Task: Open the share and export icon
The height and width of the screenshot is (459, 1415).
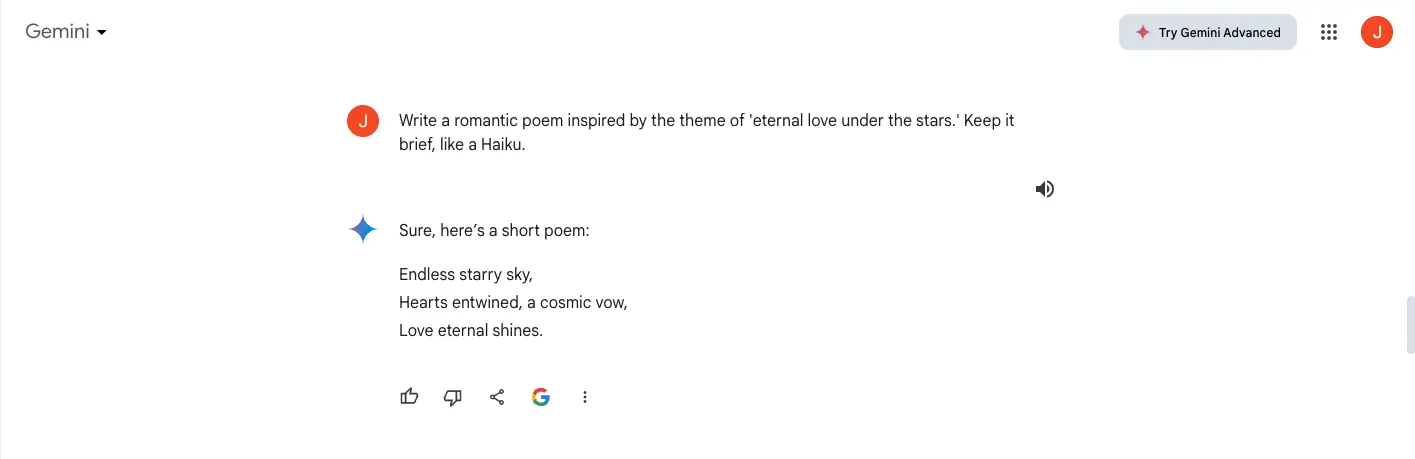Action: point(497,397)
